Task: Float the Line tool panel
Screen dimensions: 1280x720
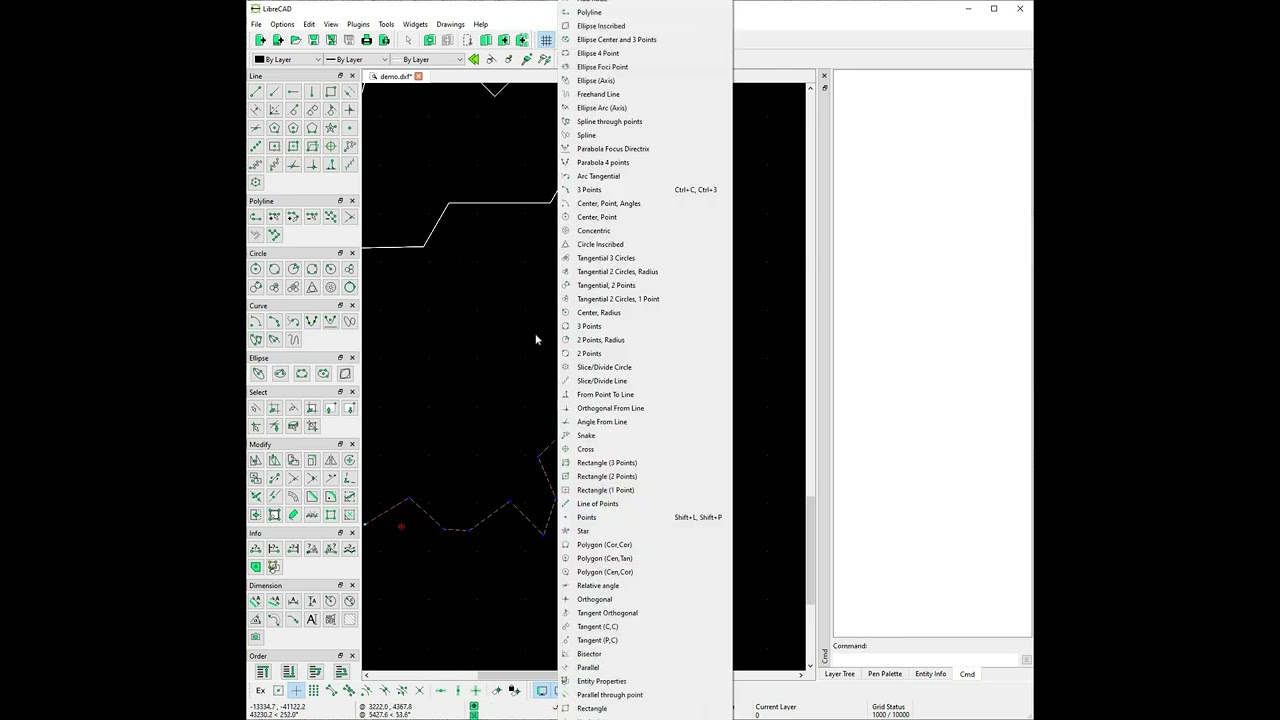Action: [340, 76]
